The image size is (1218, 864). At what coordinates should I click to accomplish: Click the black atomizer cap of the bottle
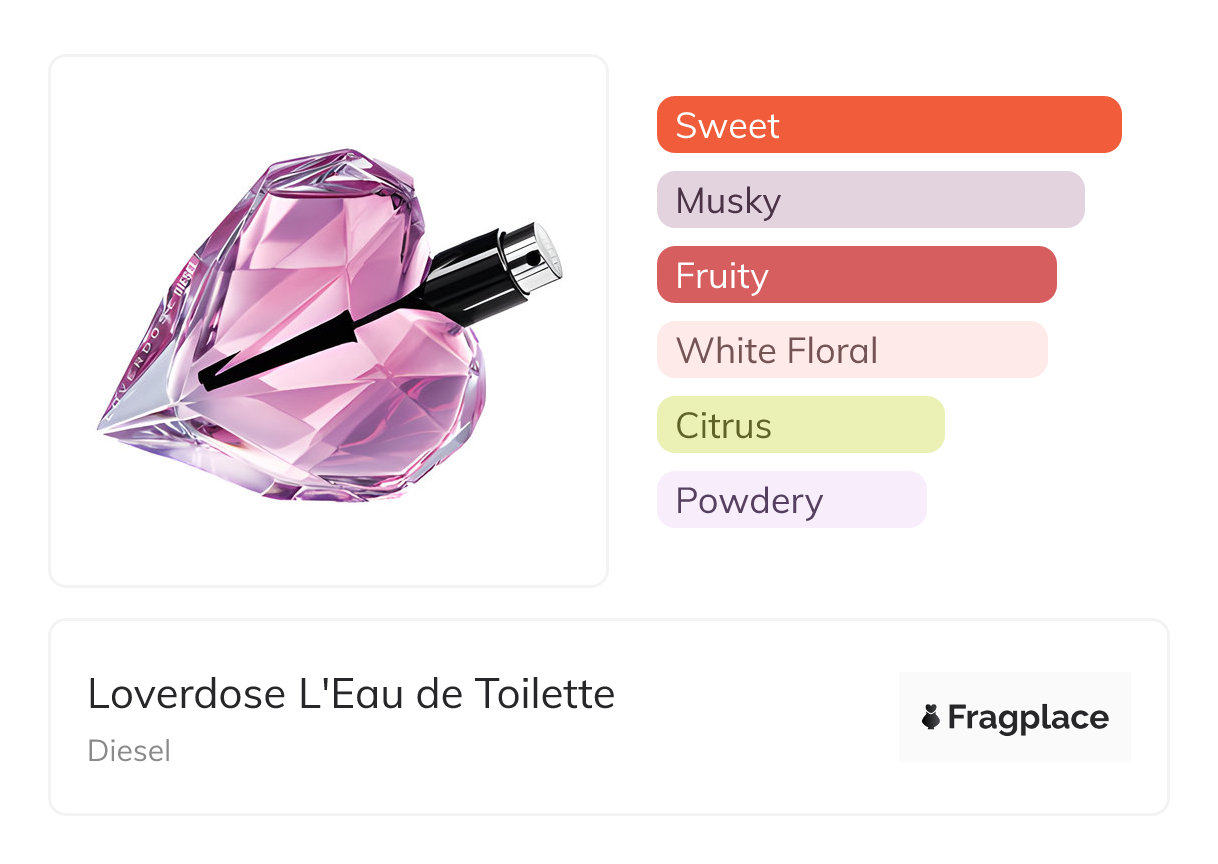(x=470, y=275)
